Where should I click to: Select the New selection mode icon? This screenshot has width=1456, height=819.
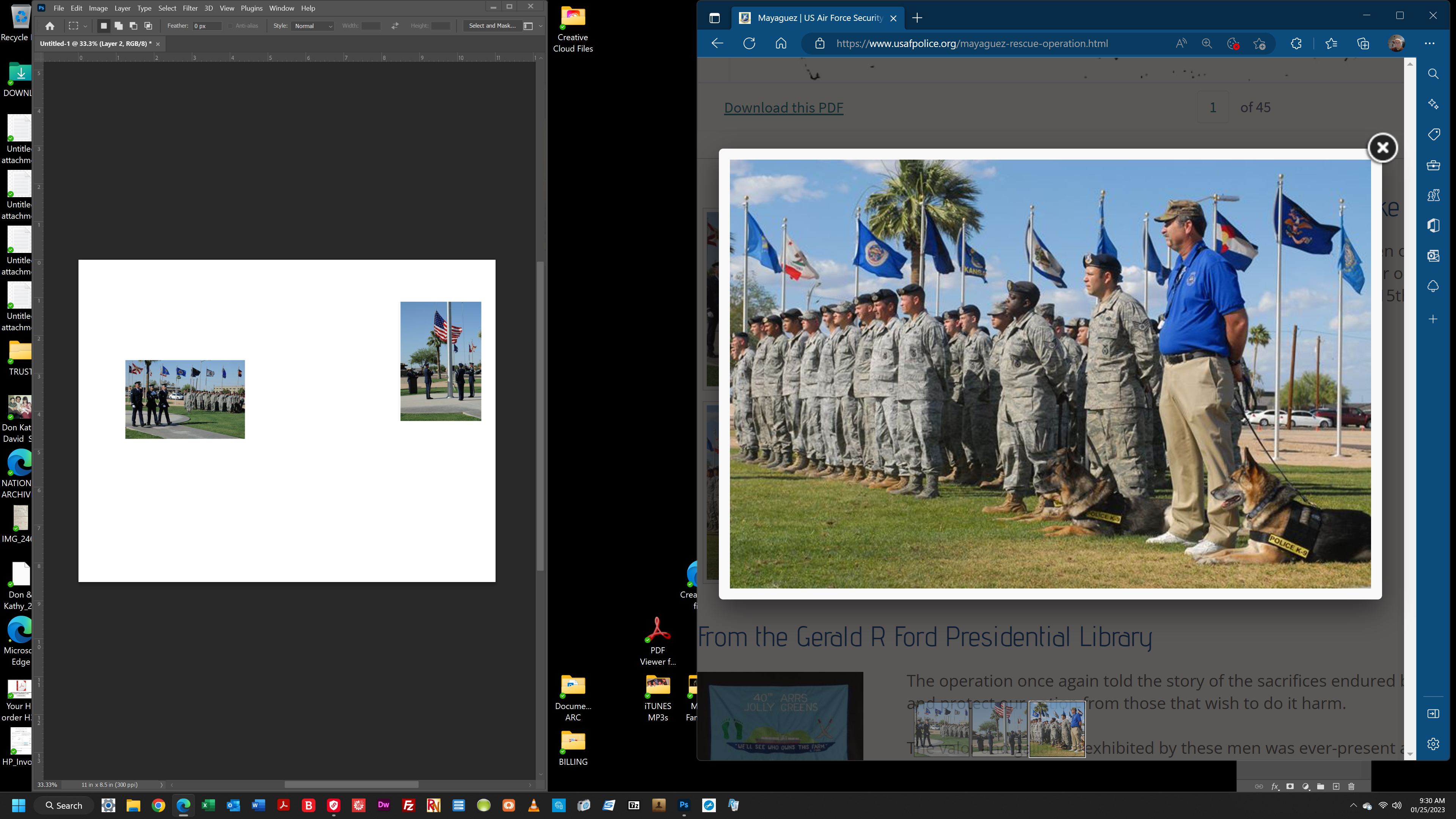coord(104,26)
